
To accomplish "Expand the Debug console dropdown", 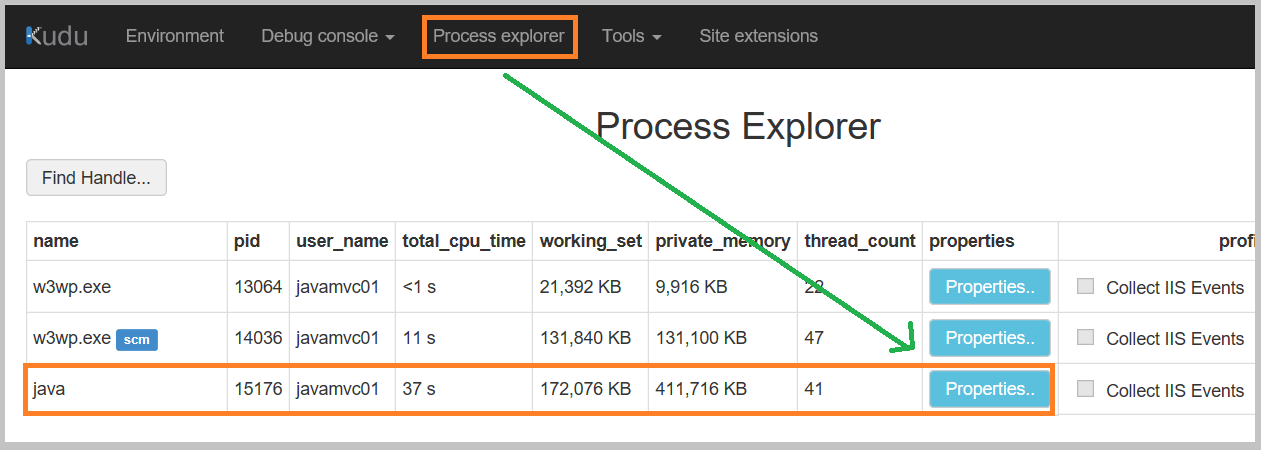I will [327, 36].
